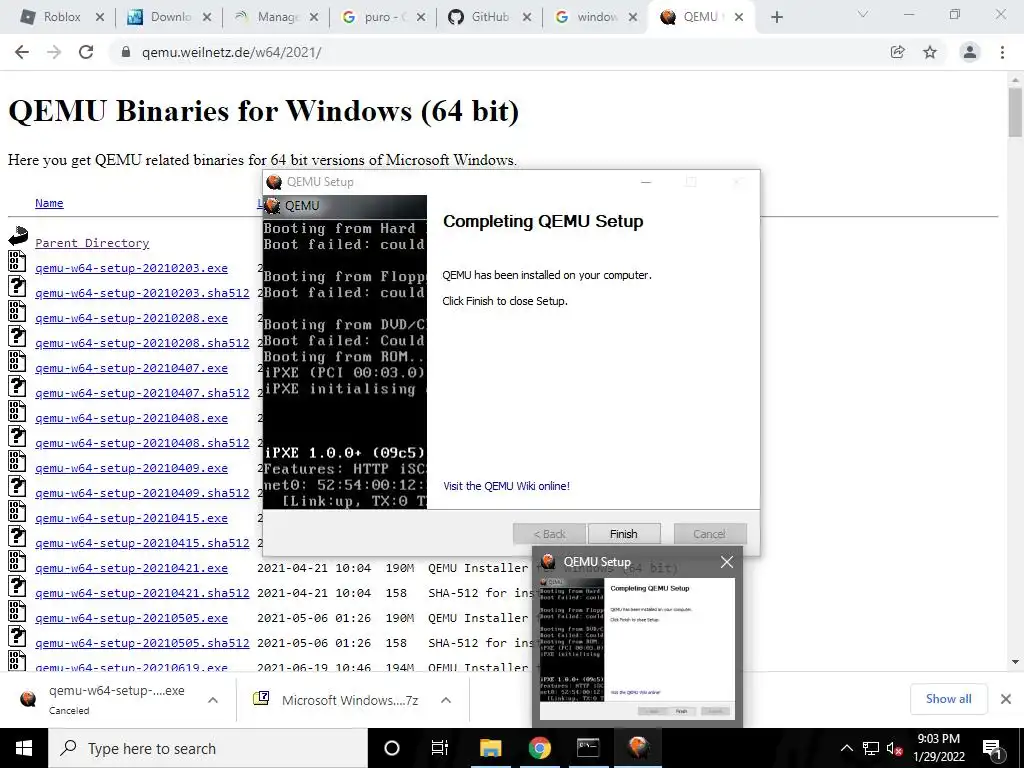Open Task View on the taskbar
Screen dimensions: 1024x768
click(x=440, y=748)
